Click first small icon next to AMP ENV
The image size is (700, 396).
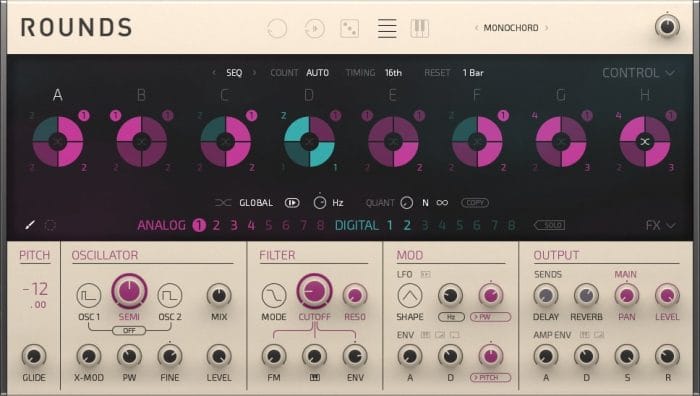pos(584,335)
